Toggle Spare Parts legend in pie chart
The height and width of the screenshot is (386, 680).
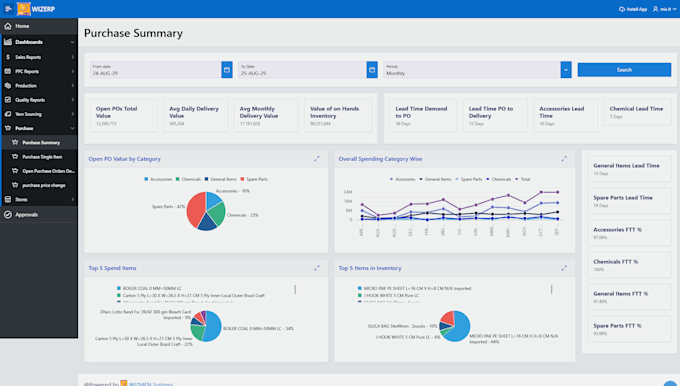click(254, 179)
